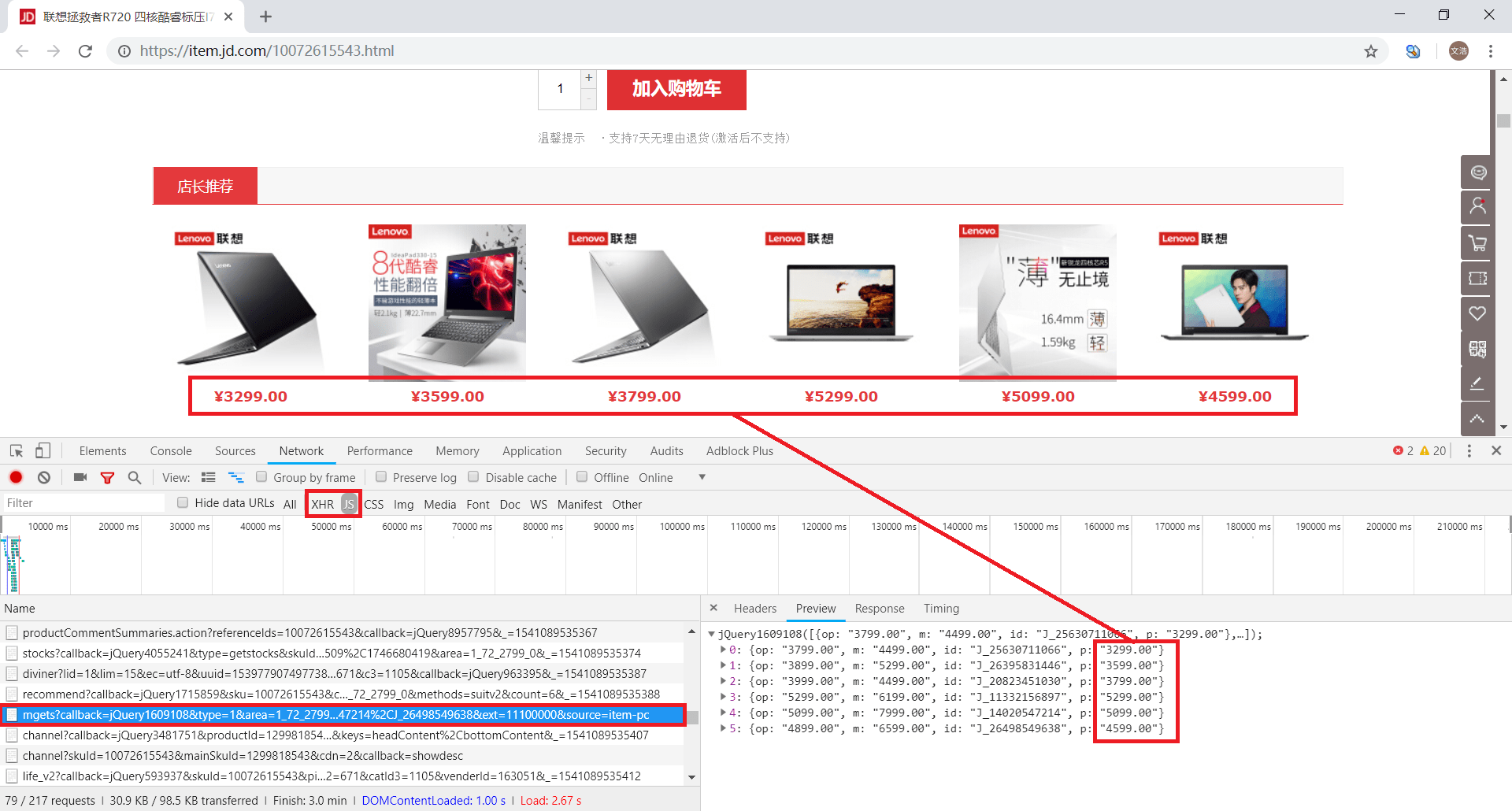Screen dimensions: 1512x811
Task: Bookmark this page with the star icon
Action: 1371,51
